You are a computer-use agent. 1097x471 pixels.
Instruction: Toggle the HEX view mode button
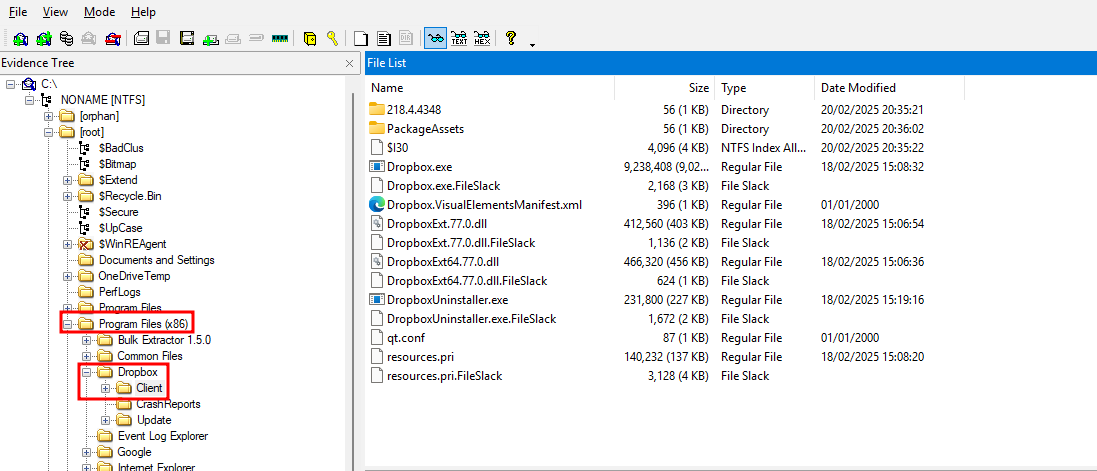[482, 38]
